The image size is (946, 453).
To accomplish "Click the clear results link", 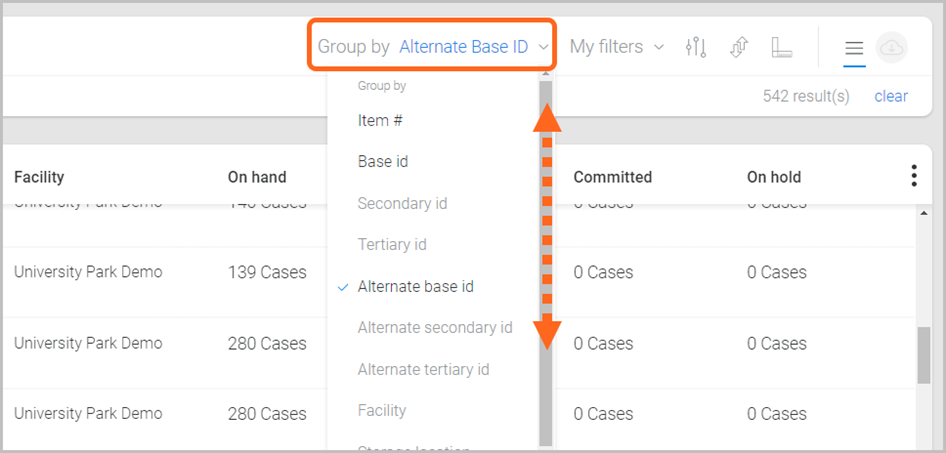I will (890, 96).
